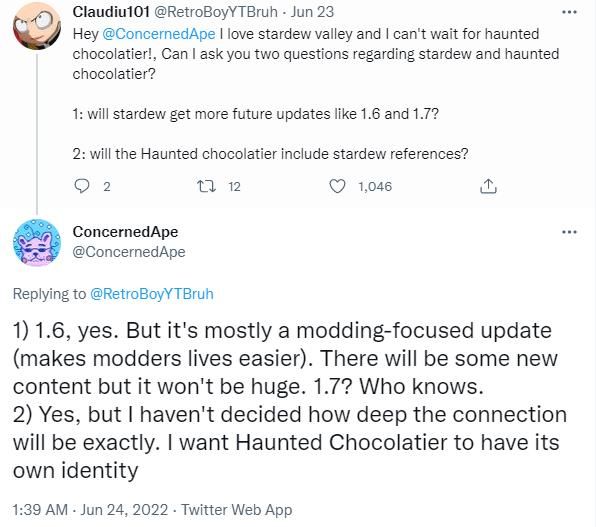Viewport: 596px width, 527px height.
Task: Click the ConcernedApe display name
Action: [x=125, y=232]
